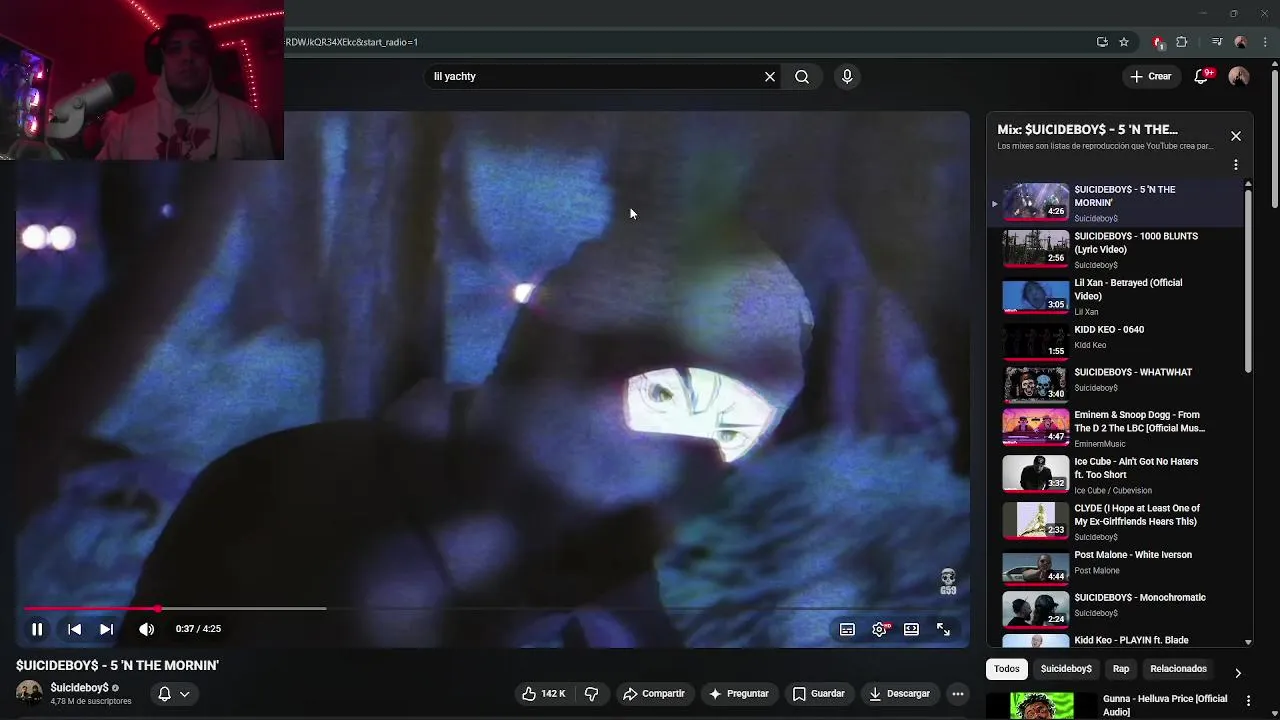Click the mix title 'Mix: $UICIDEBOY$ - 5 'N THE...'
Screen dimensions: 1280x720
[x=1087, y=129]
